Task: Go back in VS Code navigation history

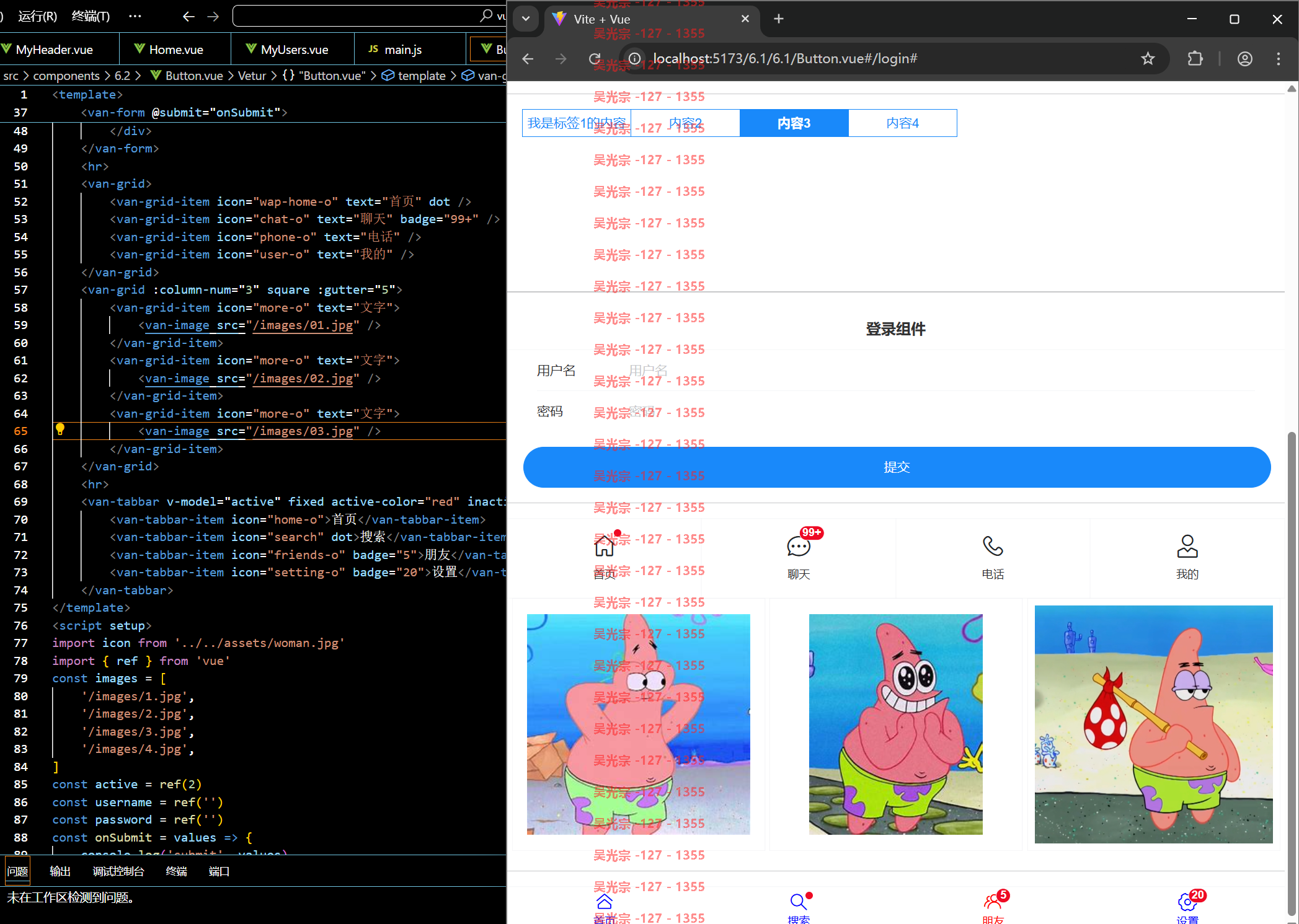Action: click(x=188, y=16)
